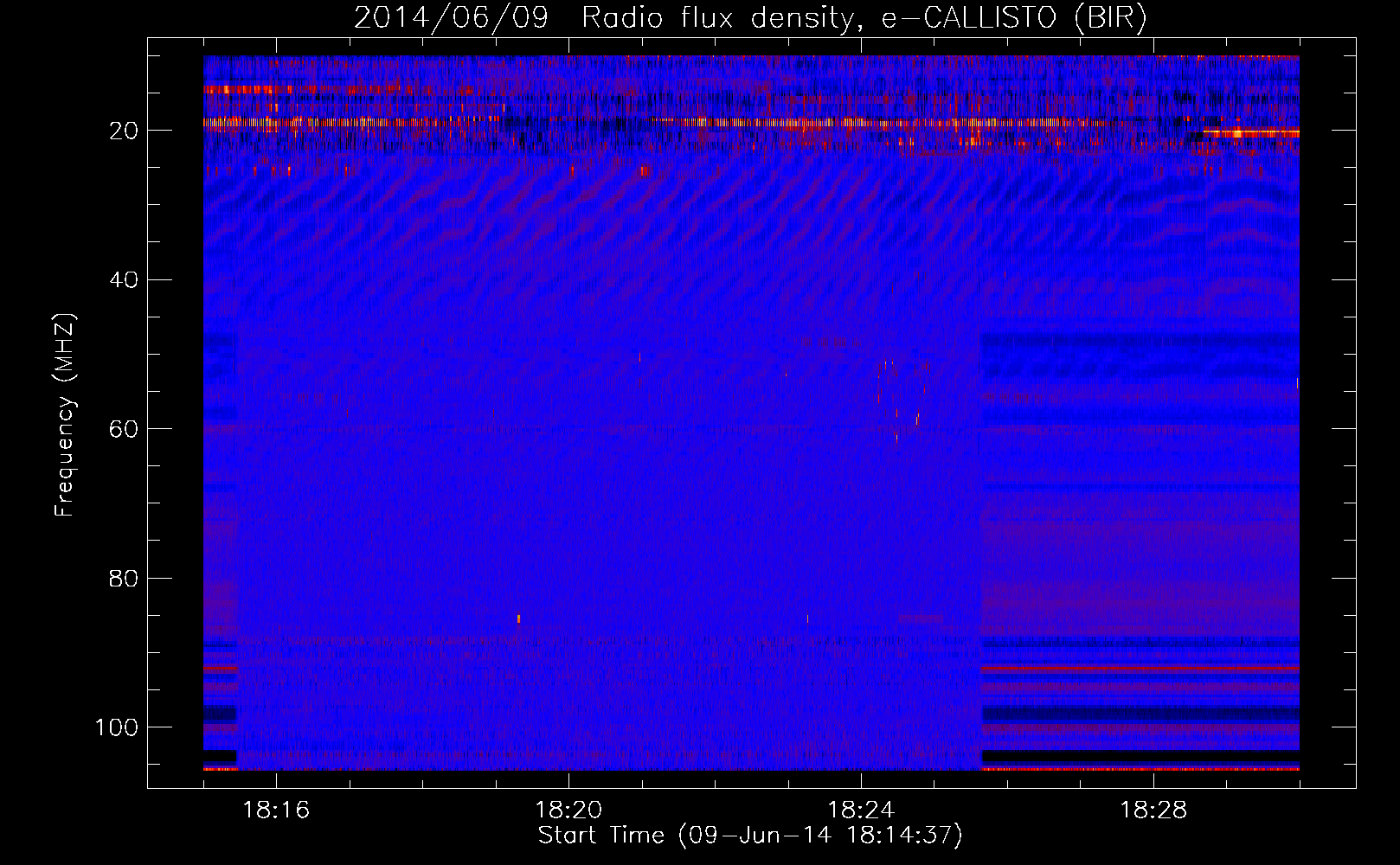Click the '18:24' time tick label
Screen dimensions: 1400x865
coord(861,811)
